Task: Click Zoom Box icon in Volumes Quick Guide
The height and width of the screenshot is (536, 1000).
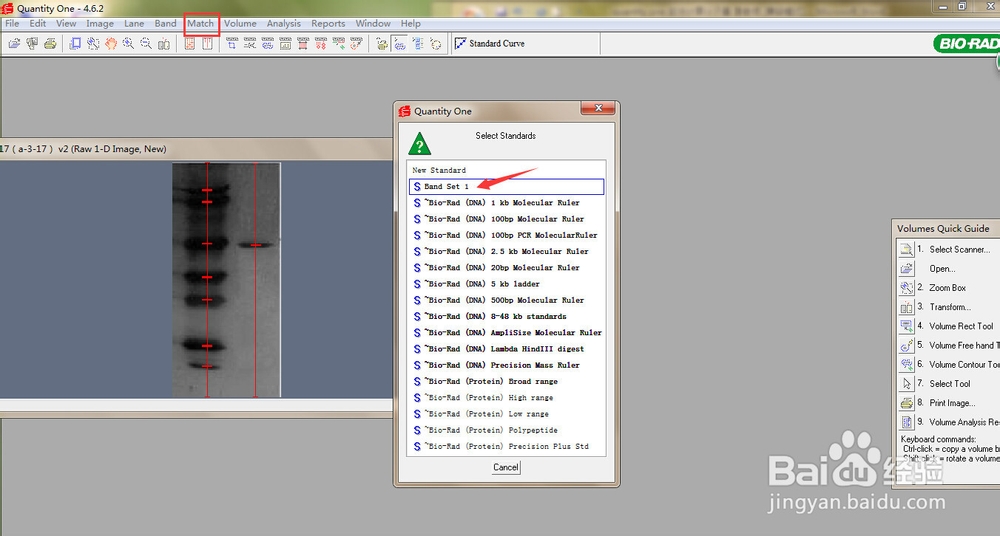Action: click(906, 288)
